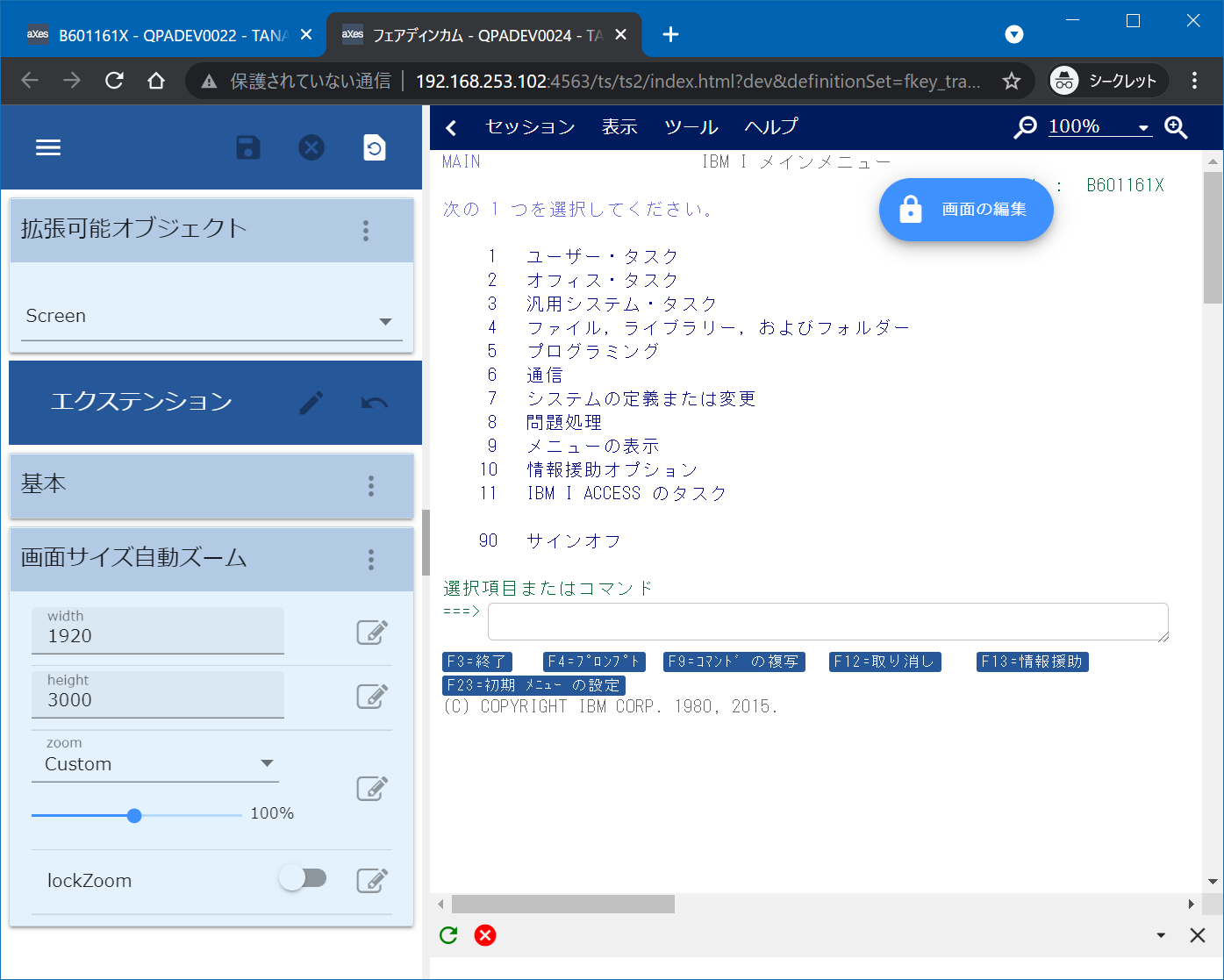Click the tab search down arrow in title bar
1224x980 pixels.
[1014, 34]
